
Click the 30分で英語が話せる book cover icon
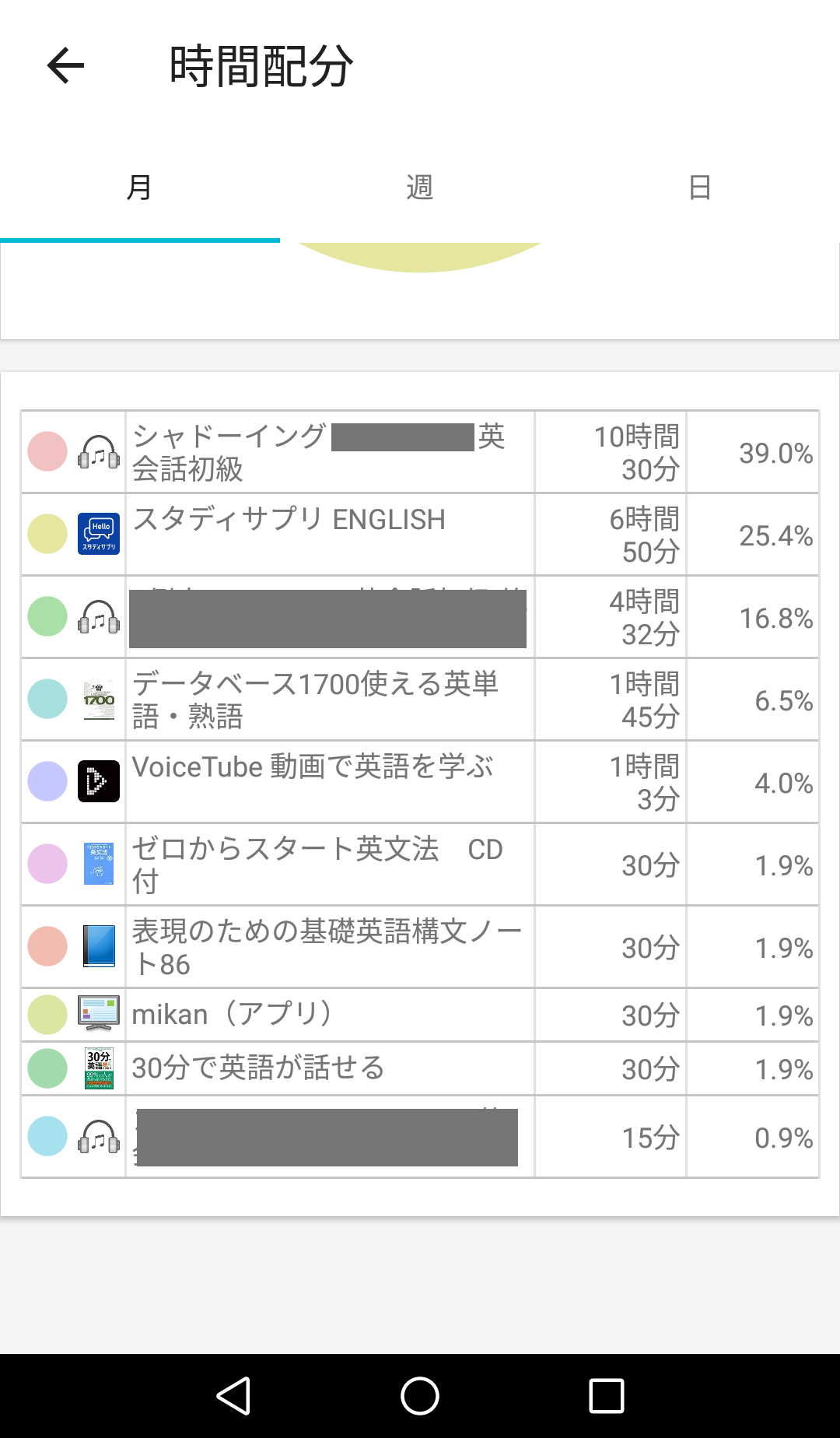[99, 1068]
